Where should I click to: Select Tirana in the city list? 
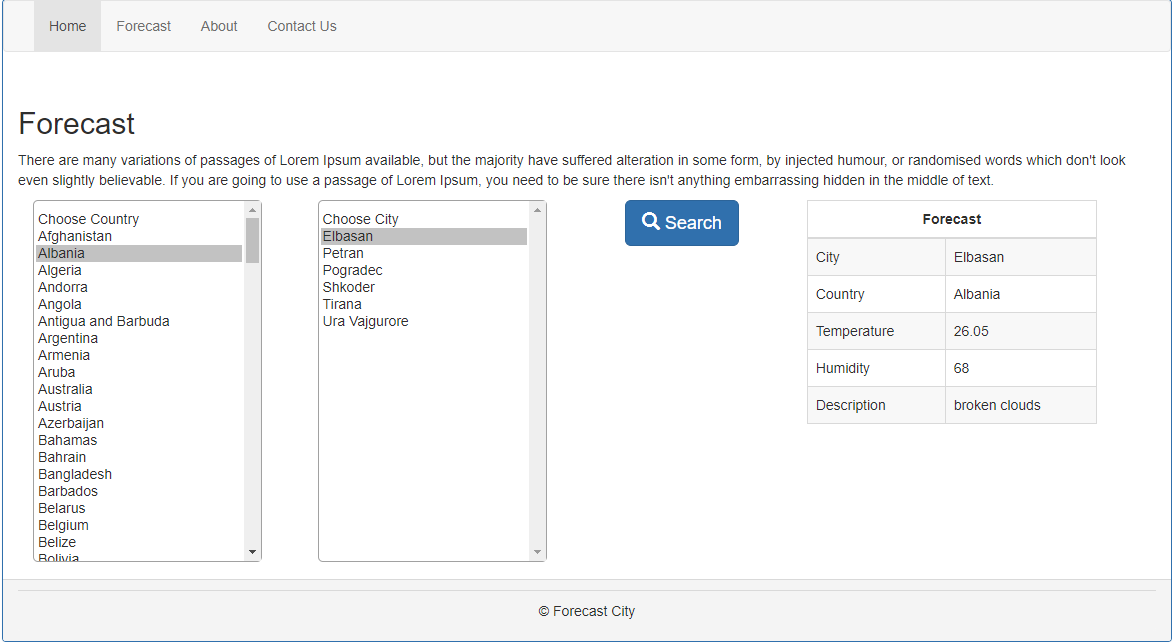pos(342,304)
